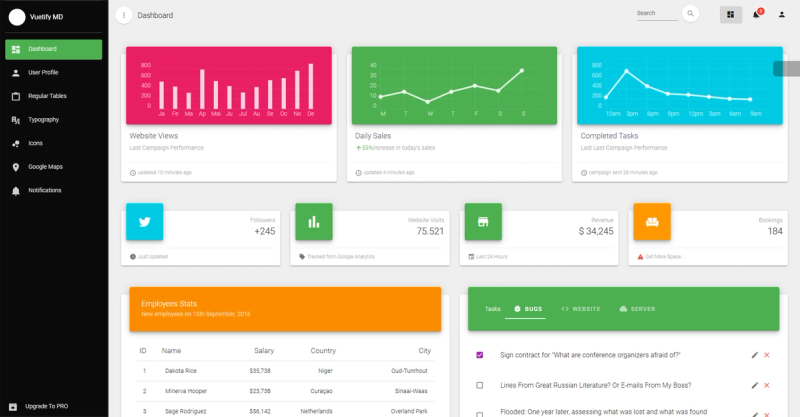Click the Overland Park city cell
Screen dimensions: 800x417
409,411
